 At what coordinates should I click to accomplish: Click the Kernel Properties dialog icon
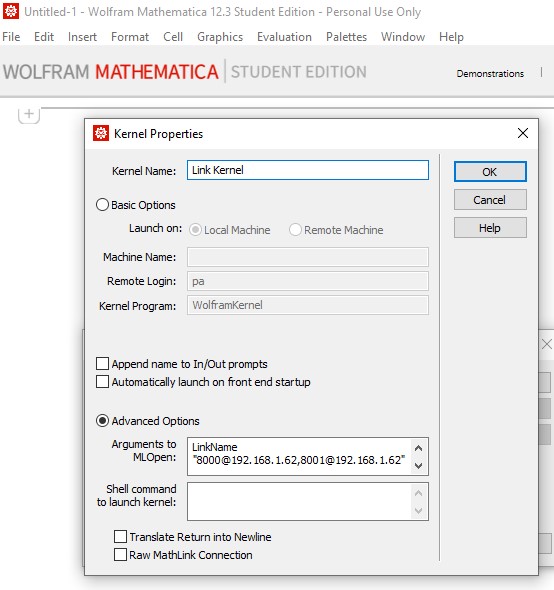101,133
